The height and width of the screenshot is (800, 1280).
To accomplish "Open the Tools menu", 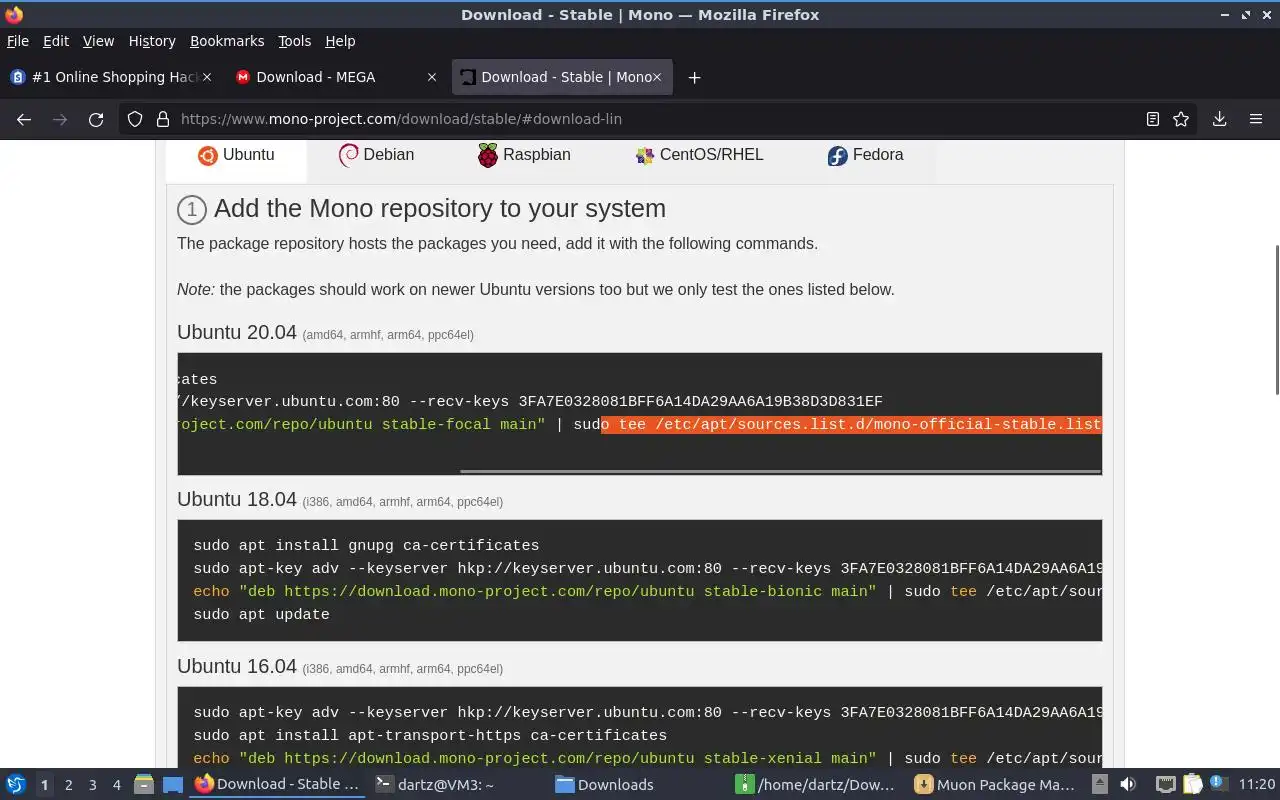I will [x=294, y=41].
